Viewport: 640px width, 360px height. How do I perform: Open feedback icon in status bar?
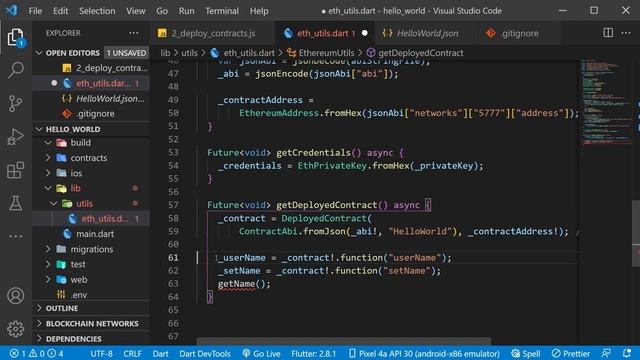(x=607, y=353)
